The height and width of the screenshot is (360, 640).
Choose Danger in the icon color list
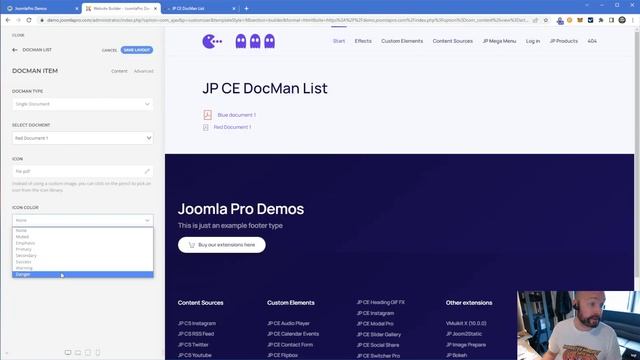click(82, 275)
